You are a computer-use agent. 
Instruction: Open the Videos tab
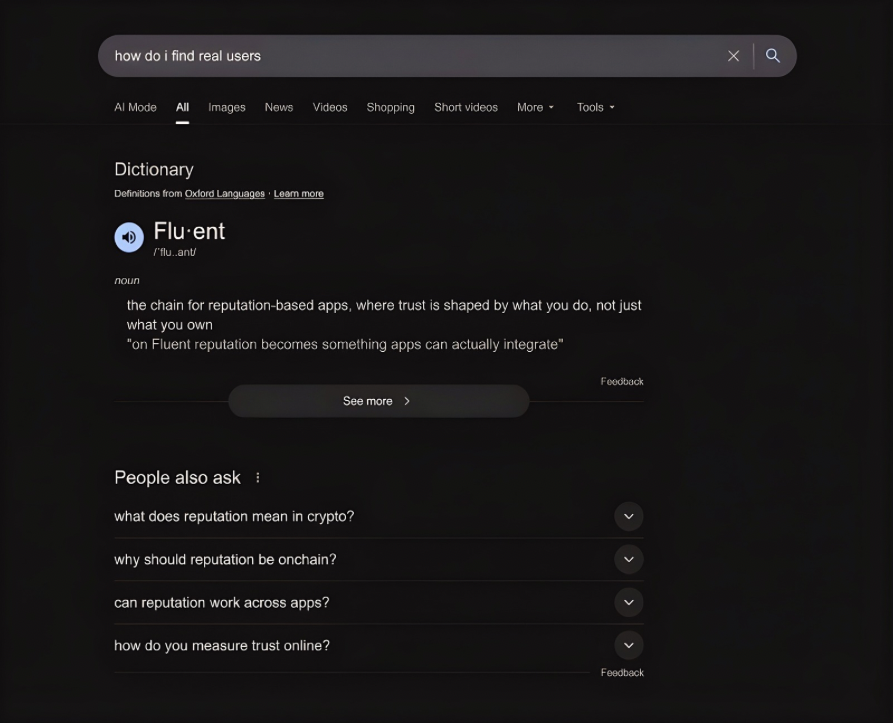[x=330, y=107]
